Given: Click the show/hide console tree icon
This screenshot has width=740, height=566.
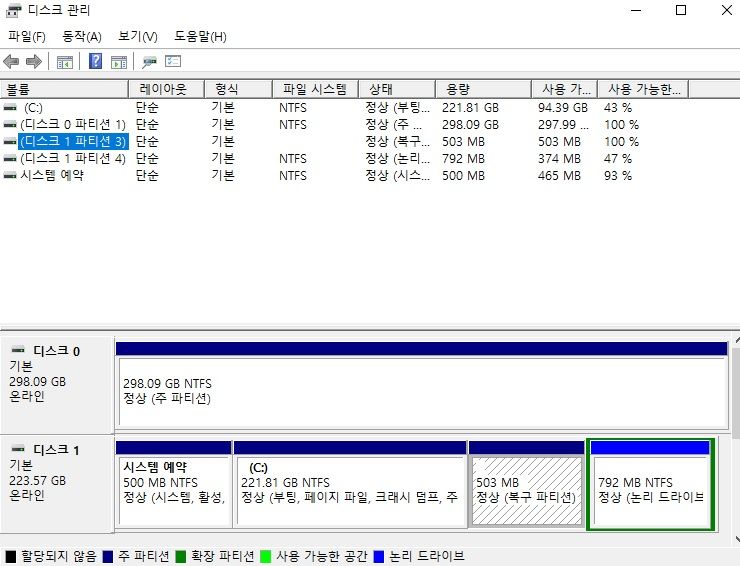Looking at the screenshot, I should [x=65, y=62].
